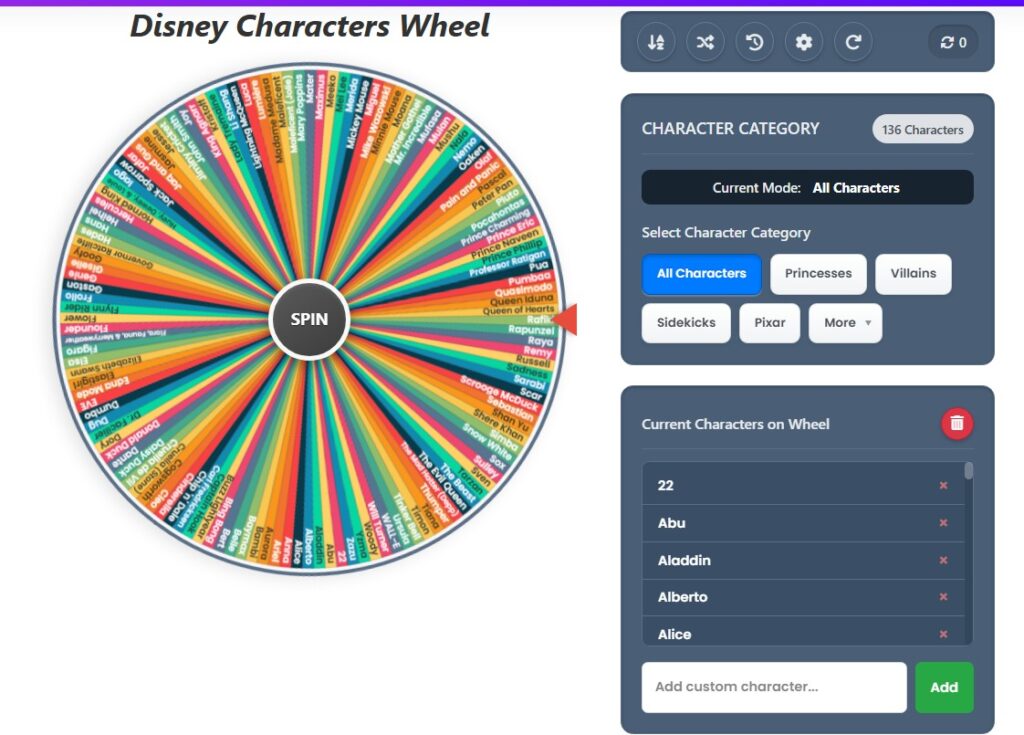Open the wheel settings gear icon
Viewport: 1024px width, 735px height.
point(803,42)
